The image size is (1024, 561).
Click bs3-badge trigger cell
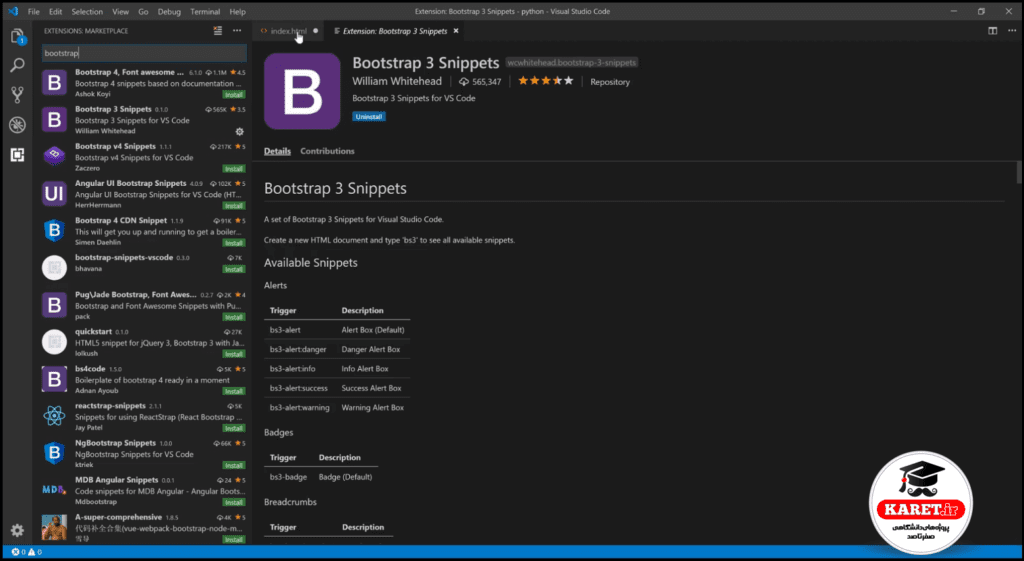pyautogui.click(x=288, y=477)
